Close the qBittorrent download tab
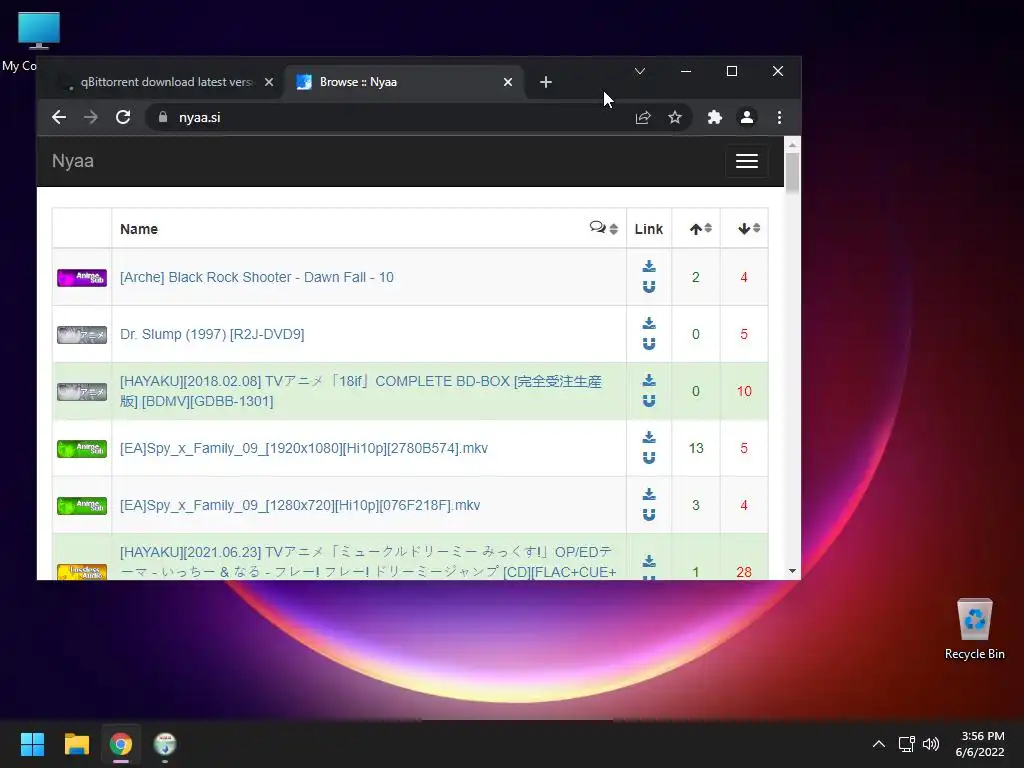Screen dimensions: 1024x768 [x=268, y=82]
